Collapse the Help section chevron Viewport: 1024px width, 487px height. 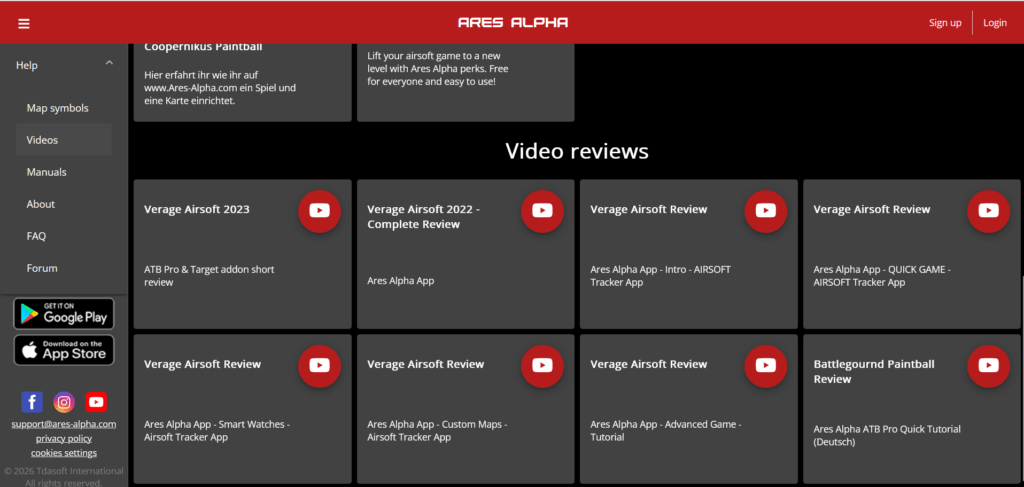tap(109, 65)
